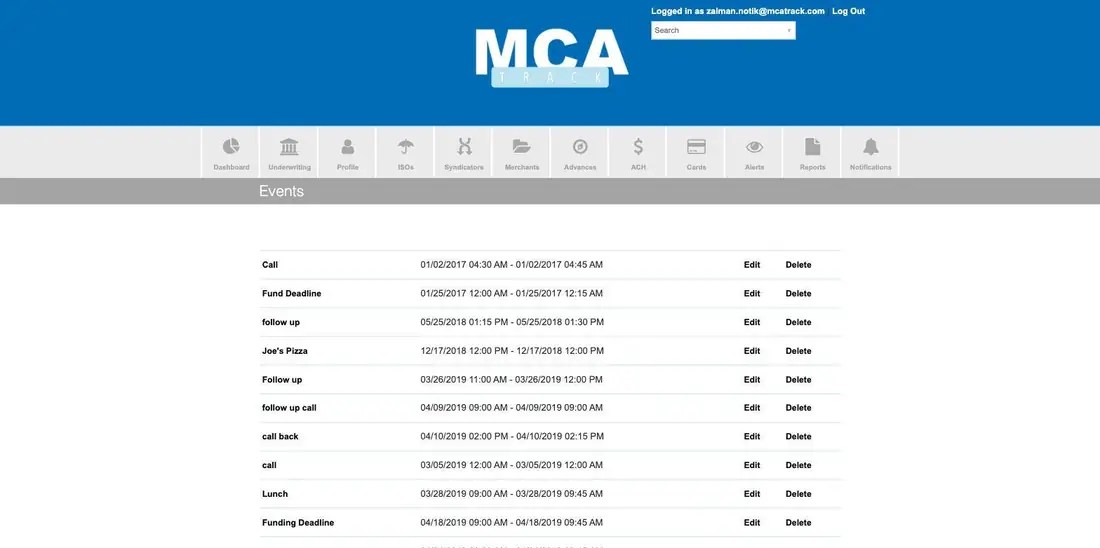Delete the Funding Deadline event

coord(798,523)
